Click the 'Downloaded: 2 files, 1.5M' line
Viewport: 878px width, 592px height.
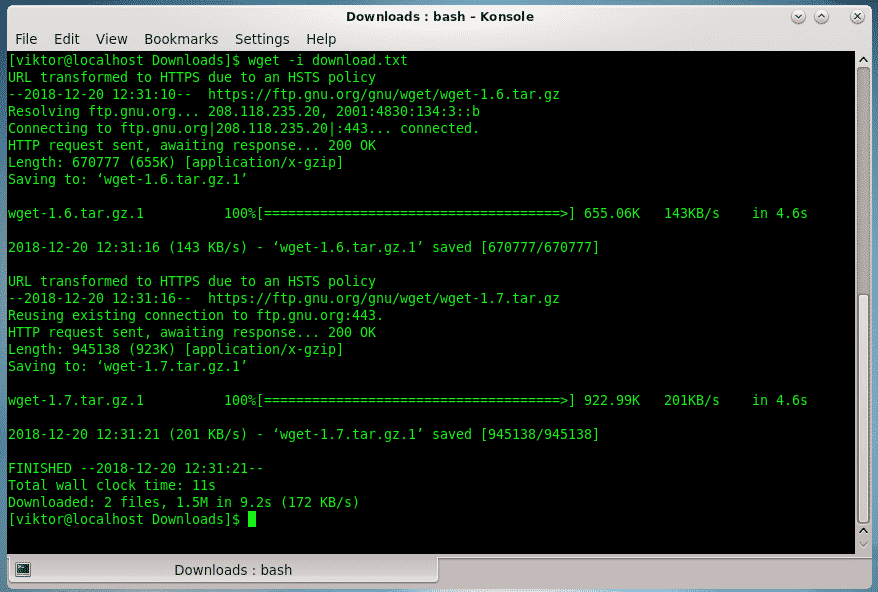[184, 502]
